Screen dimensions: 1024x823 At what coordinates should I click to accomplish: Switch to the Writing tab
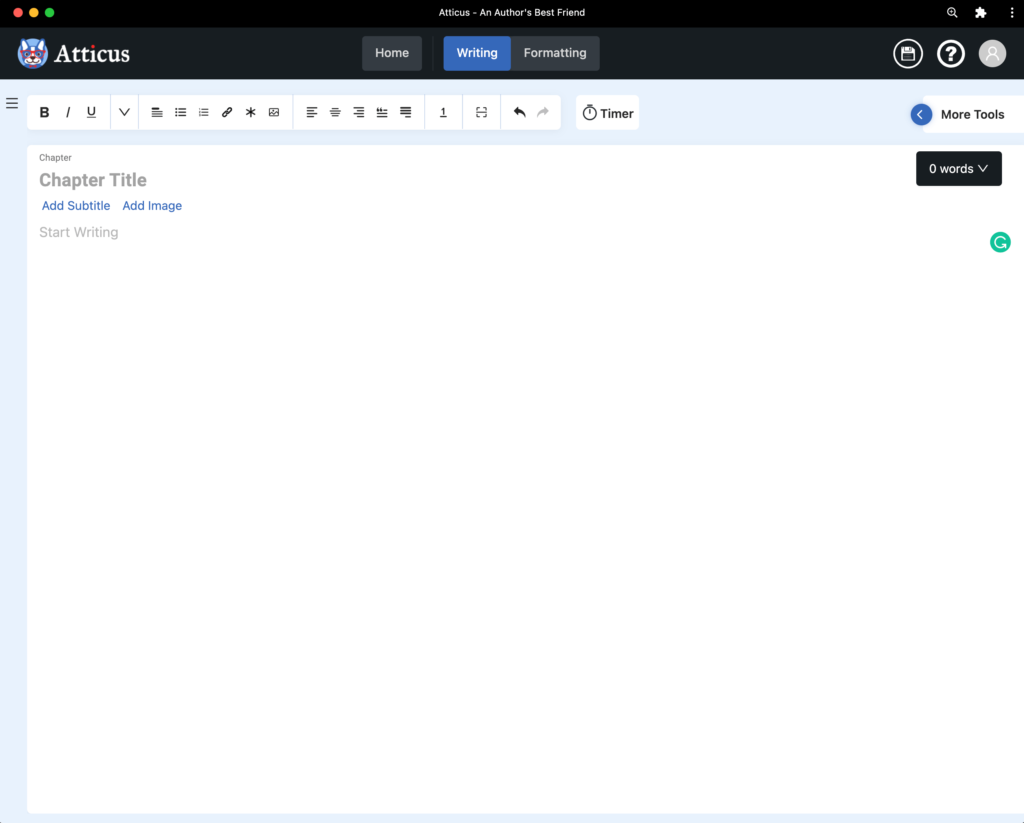point(477,53)
